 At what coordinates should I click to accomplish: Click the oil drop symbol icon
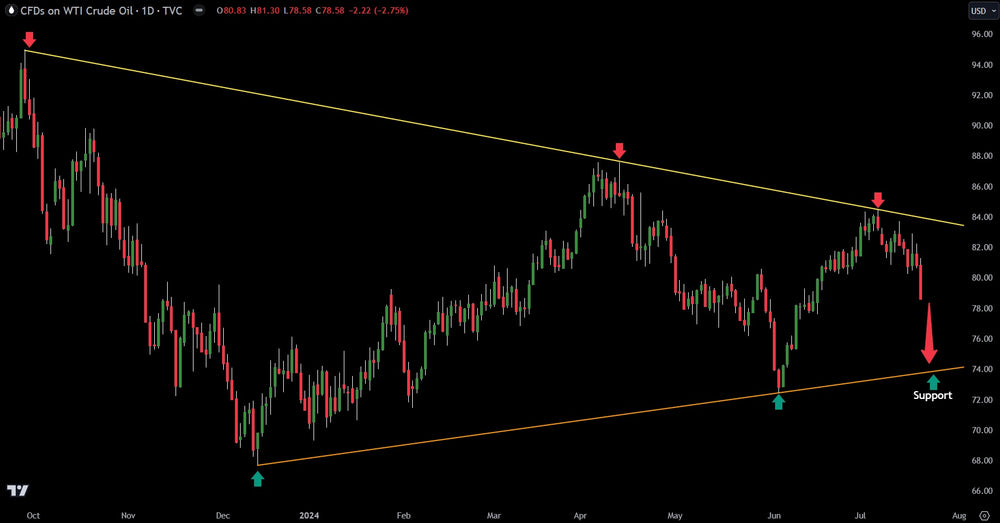[x=10, y=11]
